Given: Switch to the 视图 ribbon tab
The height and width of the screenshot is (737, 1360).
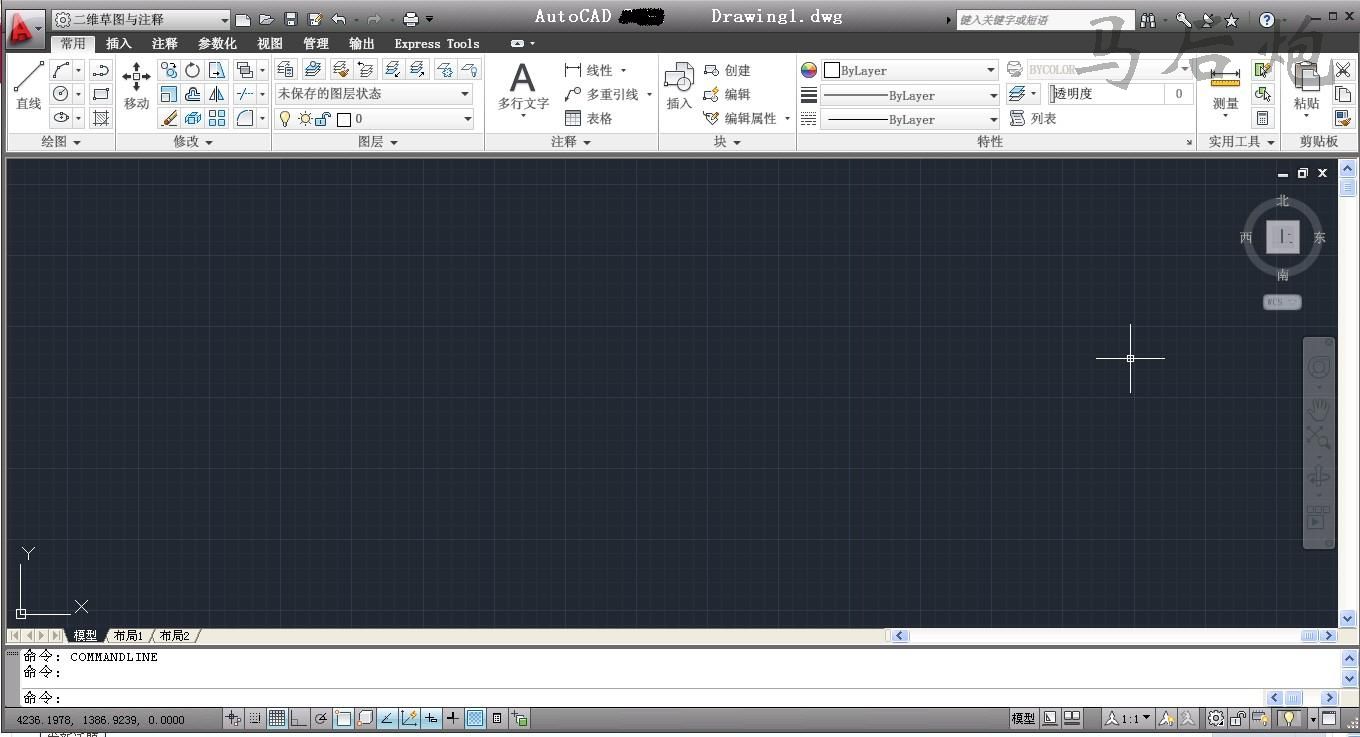Looking at the screenshot, I should click(x=270, y=44).
